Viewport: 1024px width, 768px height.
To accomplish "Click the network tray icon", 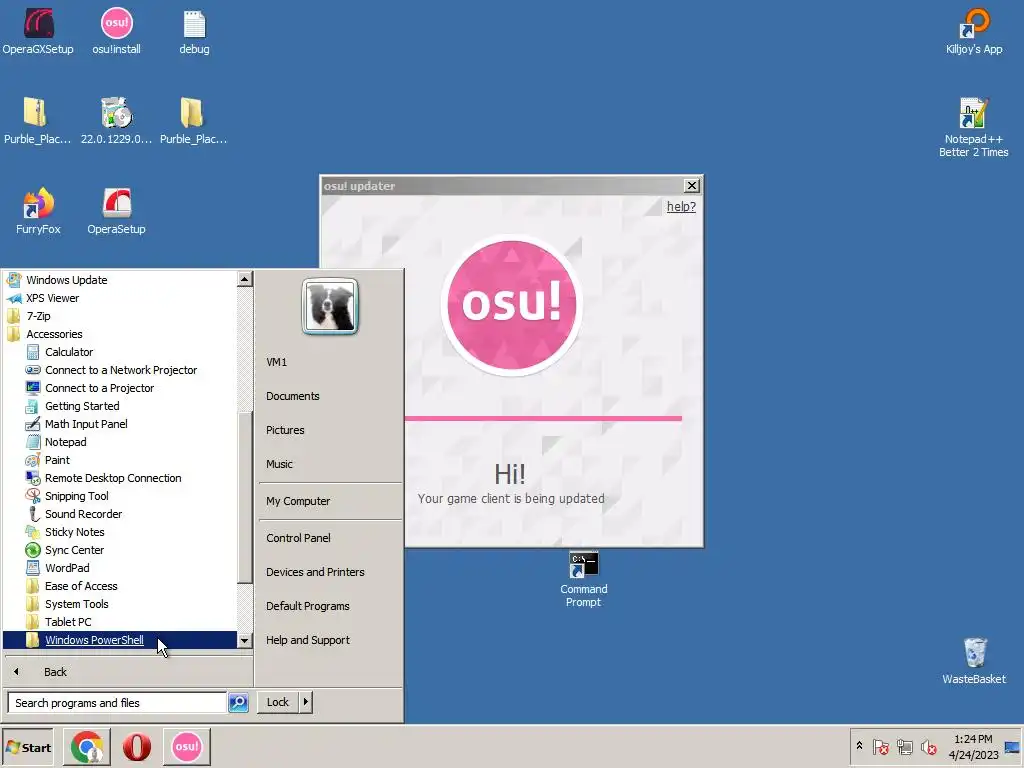I will click(904, 746).
